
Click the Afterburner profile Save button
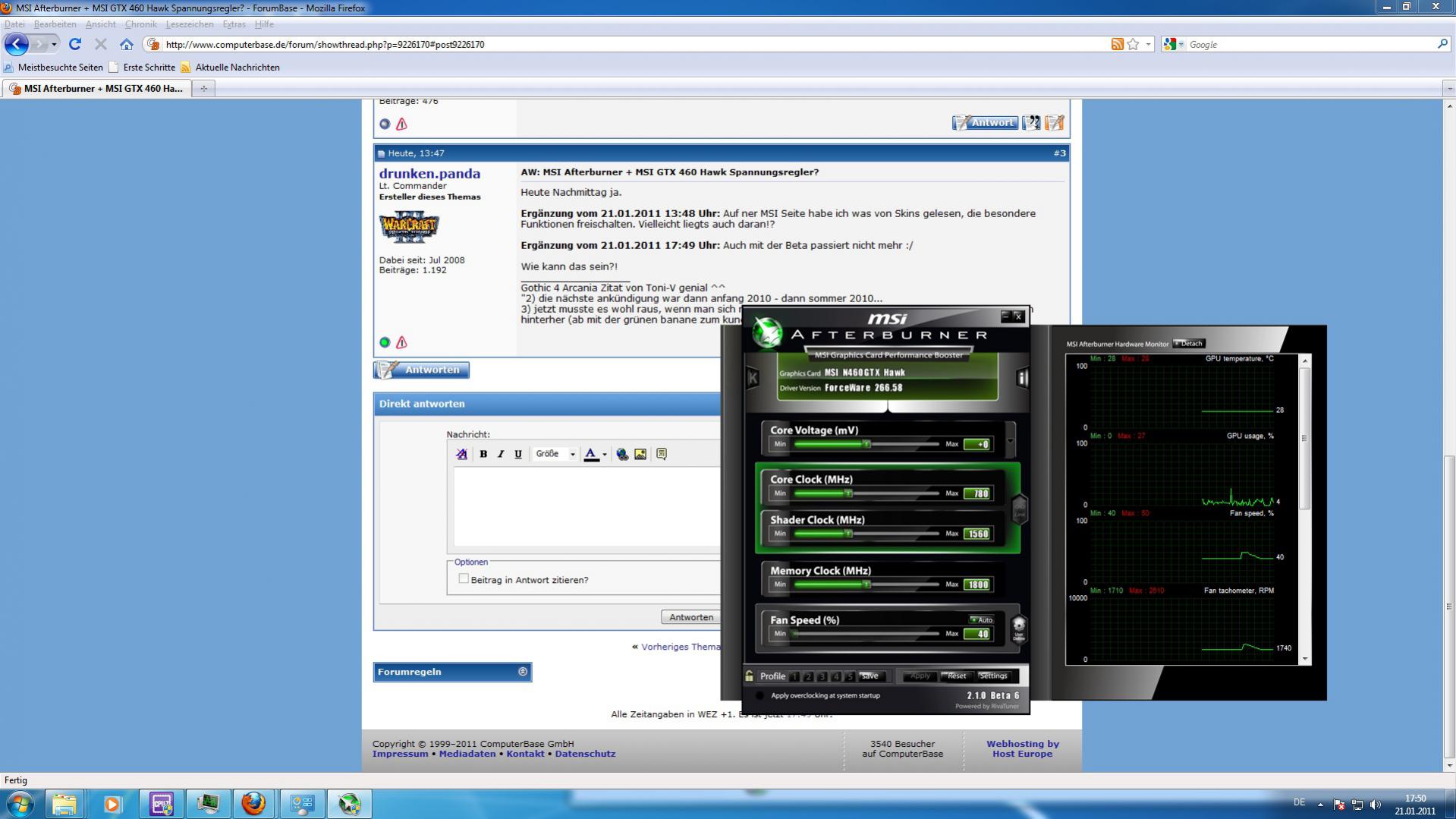[x=870, y=676]
